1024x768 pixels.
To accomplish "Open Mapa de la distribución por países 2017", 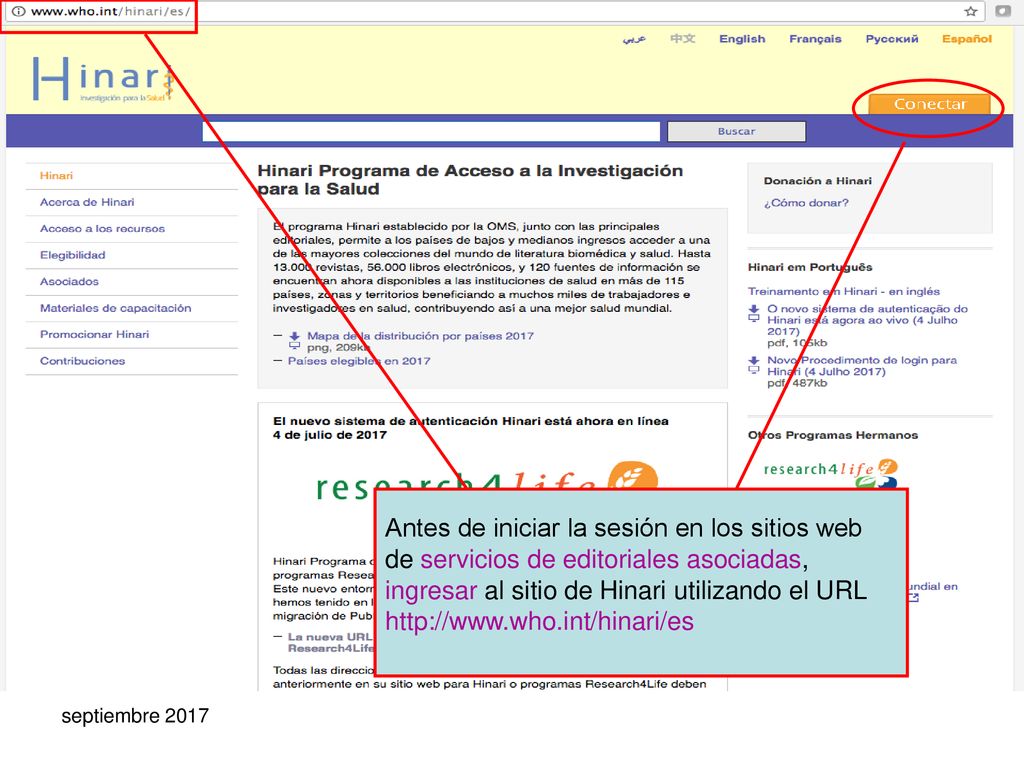I will point(421,336).
